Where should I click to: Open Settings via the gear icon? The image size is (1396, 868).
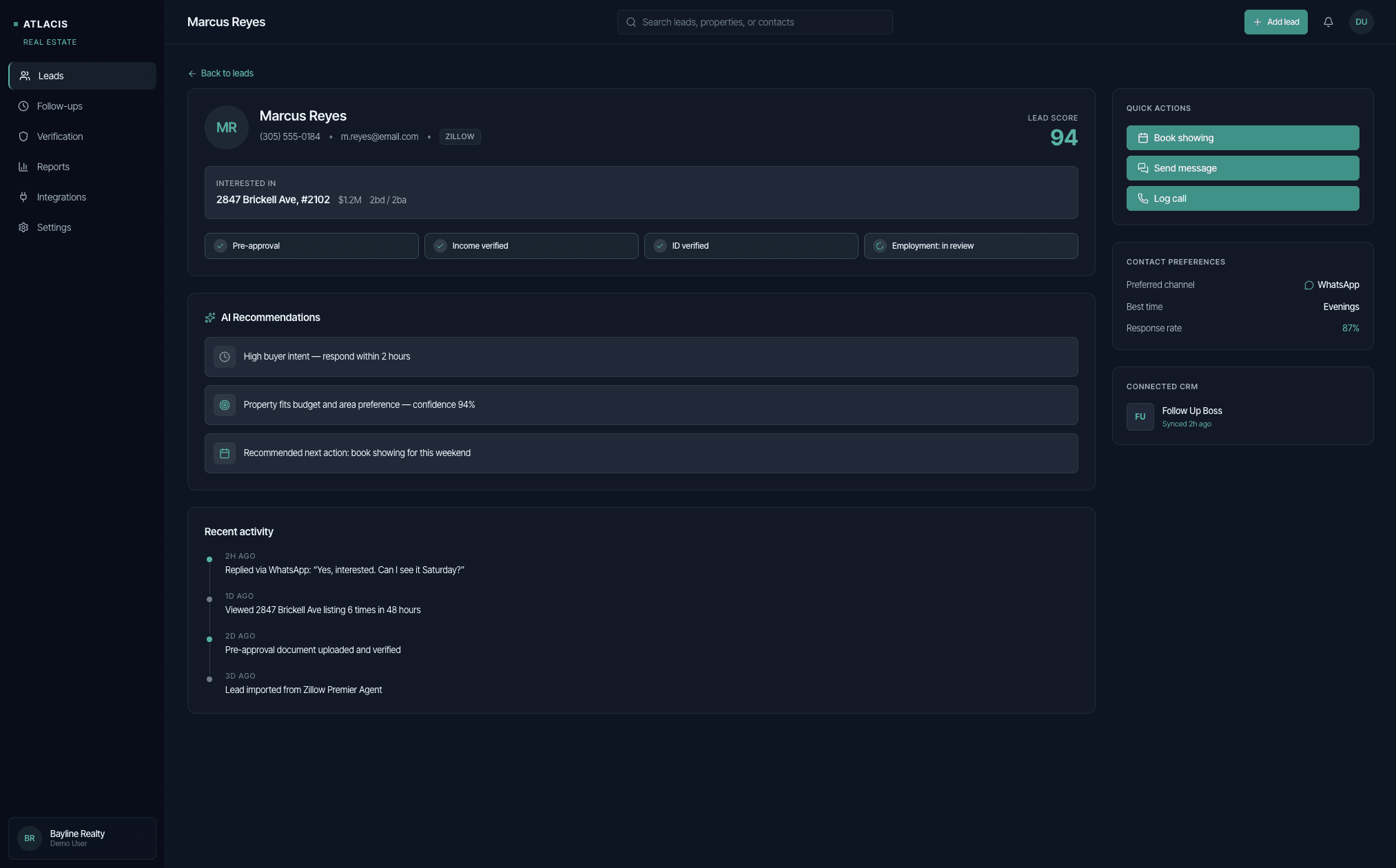tap(23, 227)
